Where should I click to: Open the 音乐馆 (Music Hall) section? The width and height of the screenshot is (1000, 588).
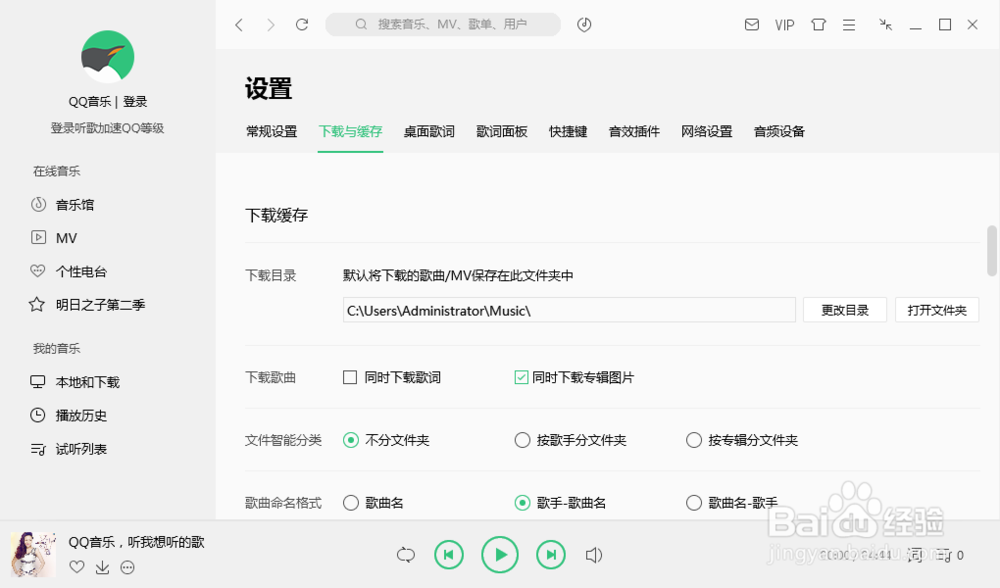pyautogui.click(x=63, y=204)
